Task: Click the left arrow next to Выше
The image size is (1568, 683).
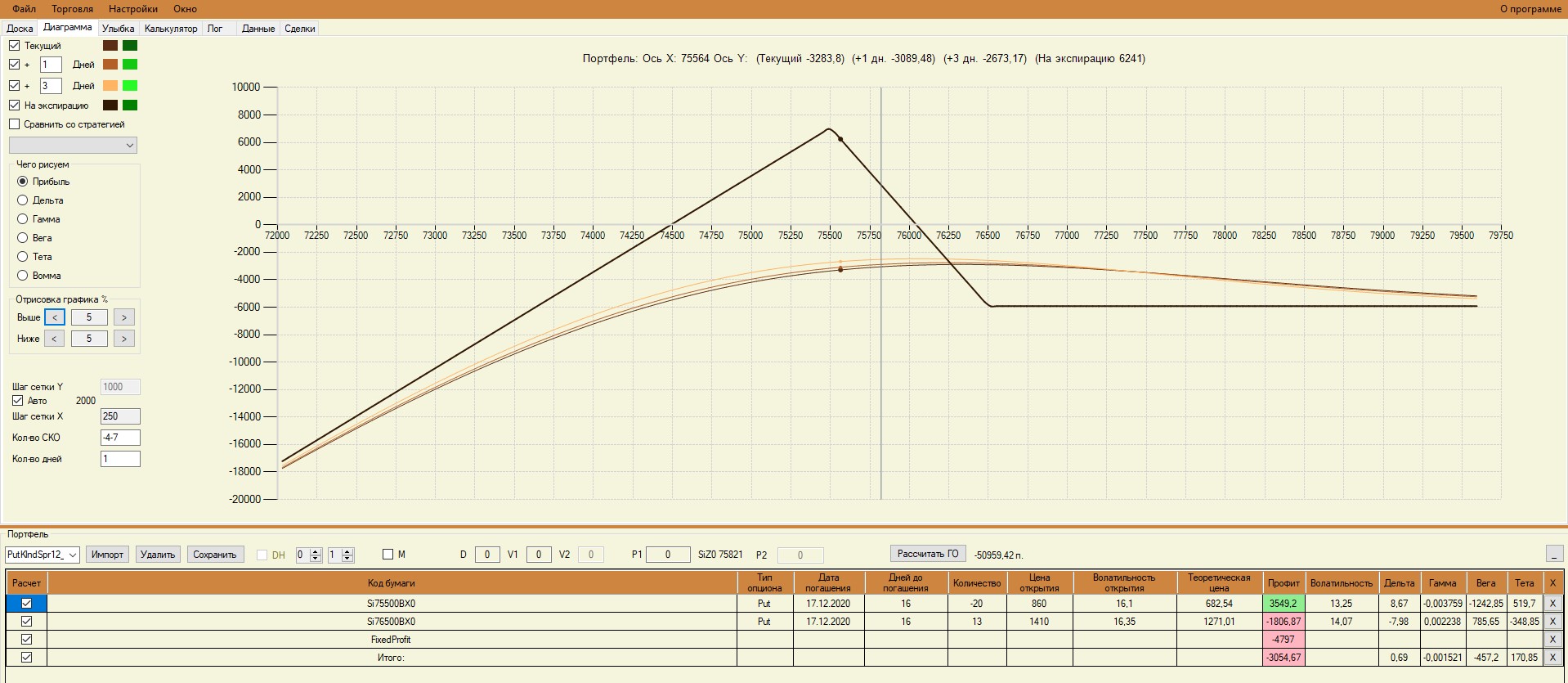Action: click(55, 317)
